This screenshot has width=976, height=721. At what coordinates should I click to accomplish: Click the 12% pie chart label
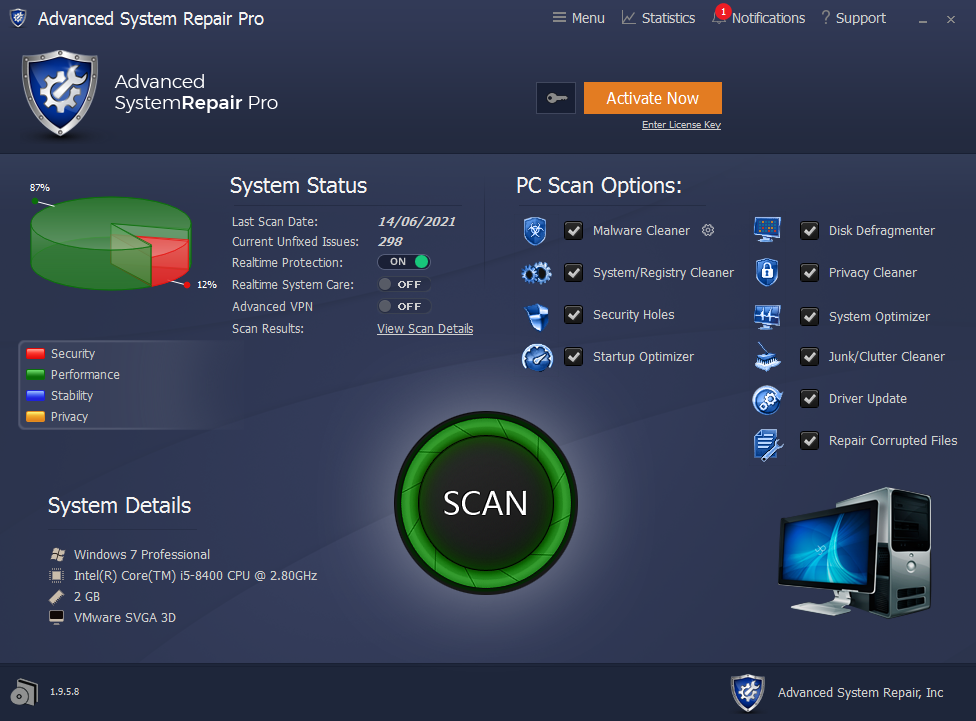point(207,285)
